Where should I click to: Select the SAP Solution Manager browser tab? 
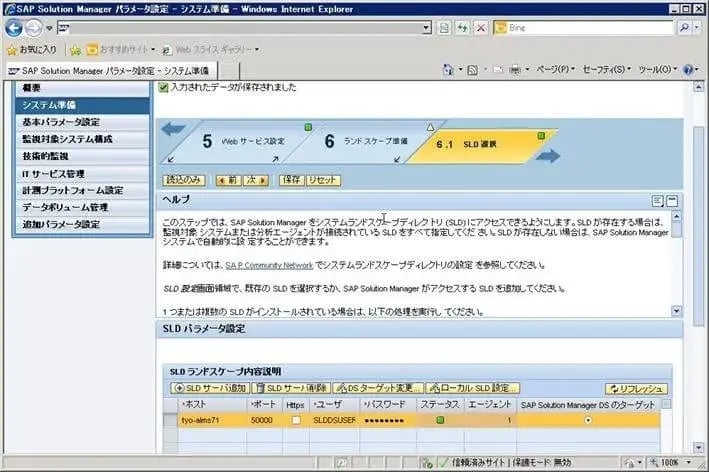[111, 71]
